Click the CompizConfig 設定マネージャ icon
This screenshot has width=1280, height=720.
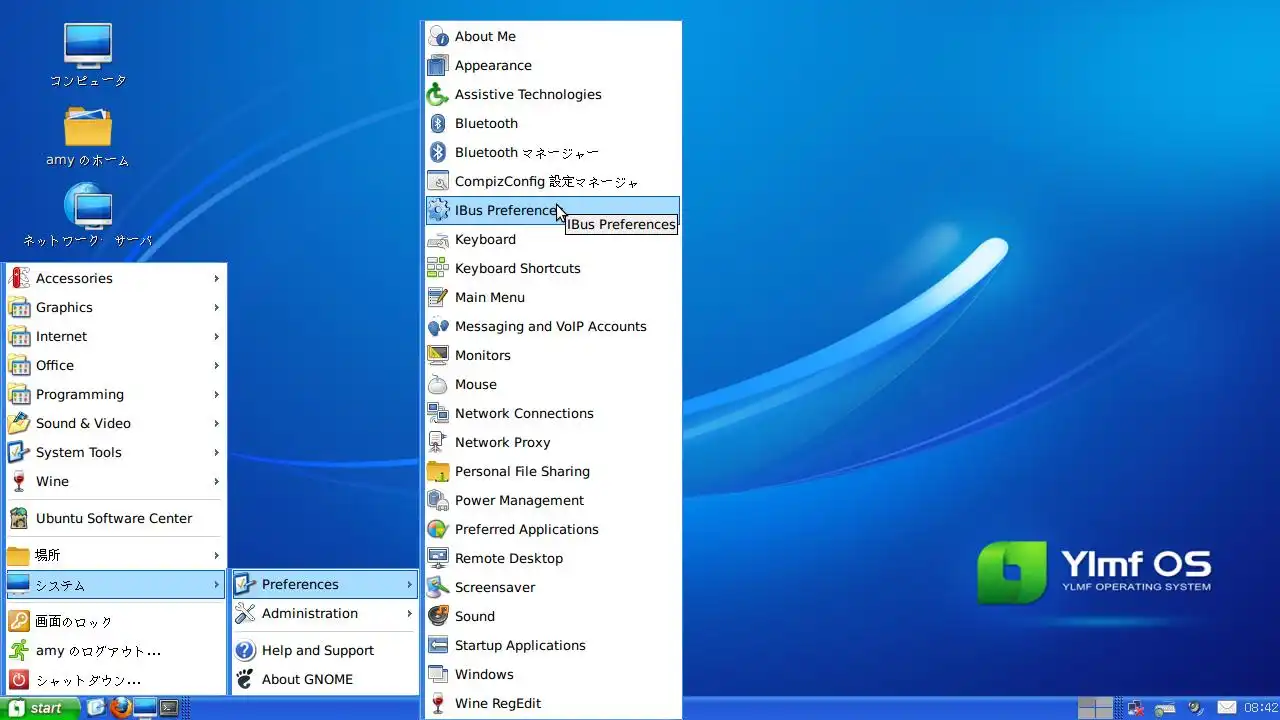(x=438, y=181)
